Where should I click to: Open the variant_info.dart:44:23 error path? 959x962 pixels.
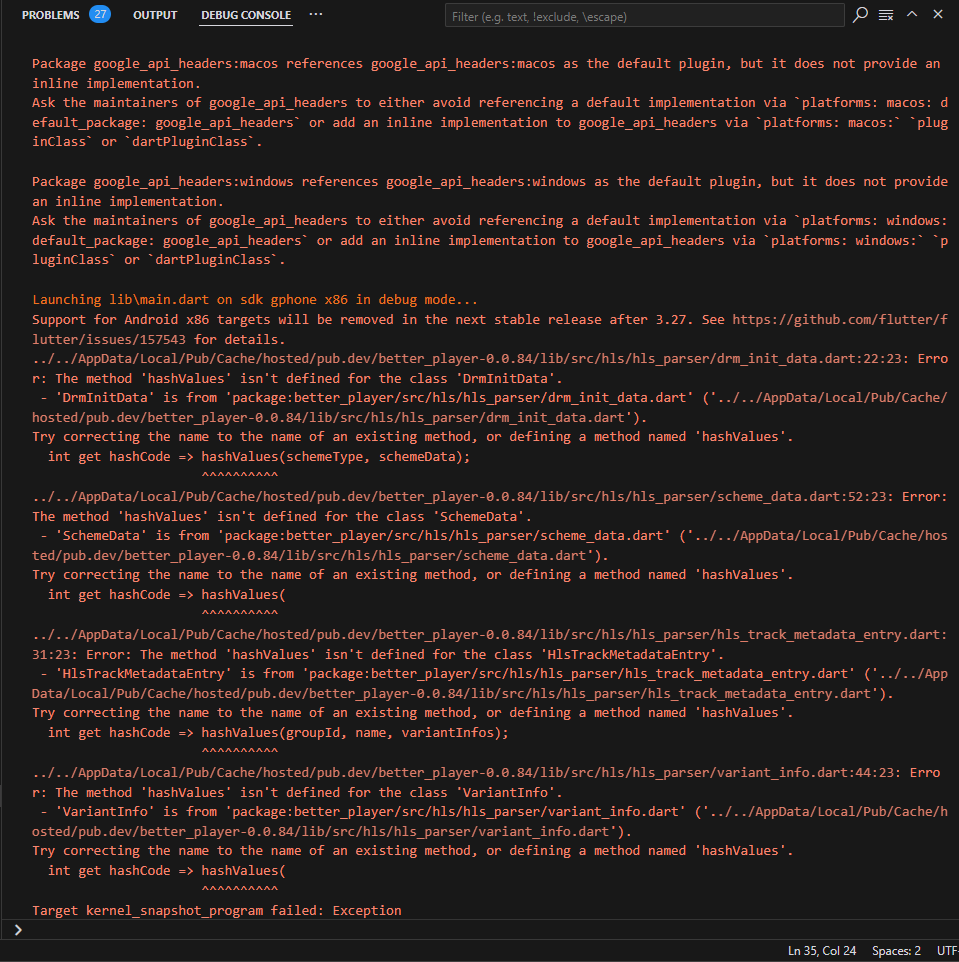[x=463, y=773]
